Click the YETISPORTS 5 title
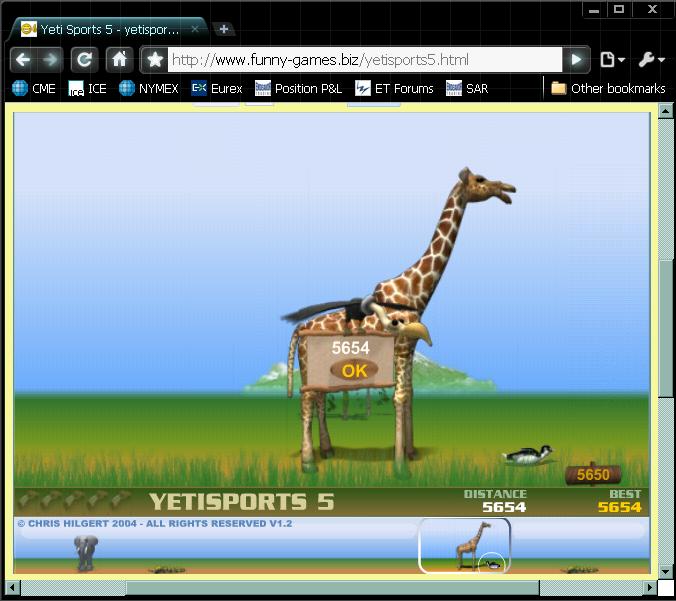 click(241, 501)
